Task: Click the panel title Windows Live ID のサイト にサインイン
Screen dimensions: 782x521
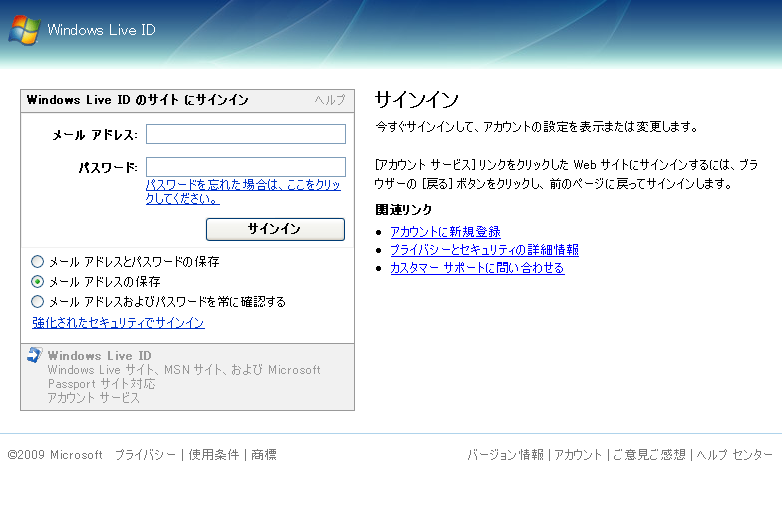Action: tap(138, 100)
